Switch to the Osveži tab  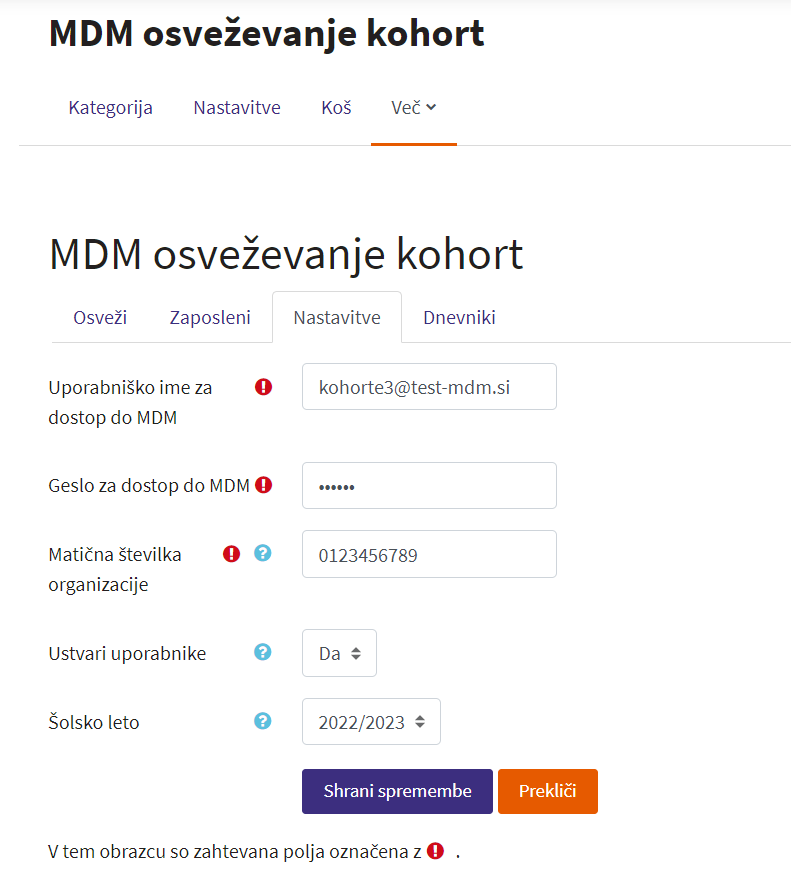[99, 318]
